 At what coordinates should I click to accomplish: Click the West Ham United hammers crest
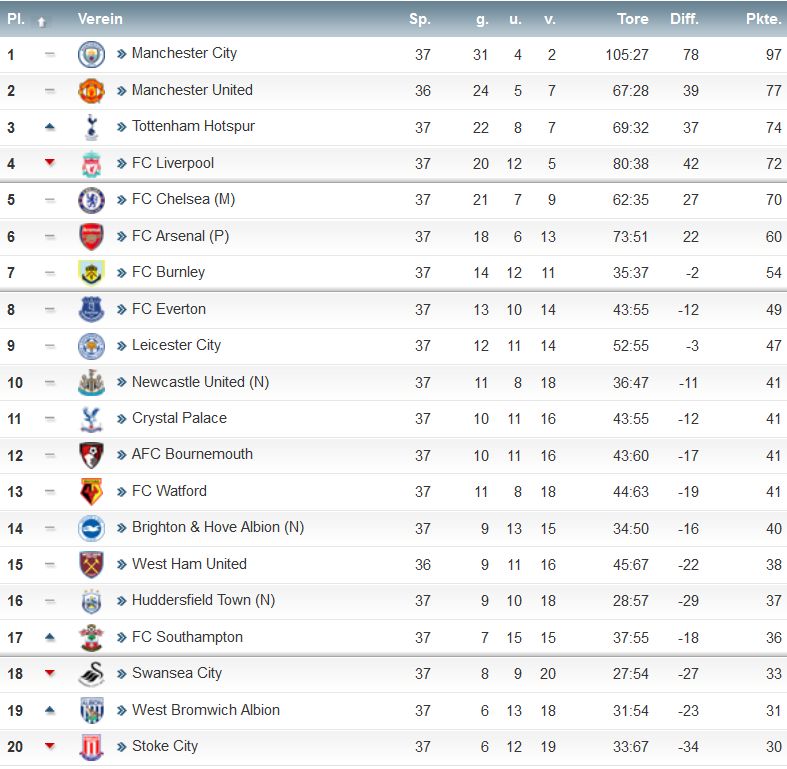click(x=91, y=564)
